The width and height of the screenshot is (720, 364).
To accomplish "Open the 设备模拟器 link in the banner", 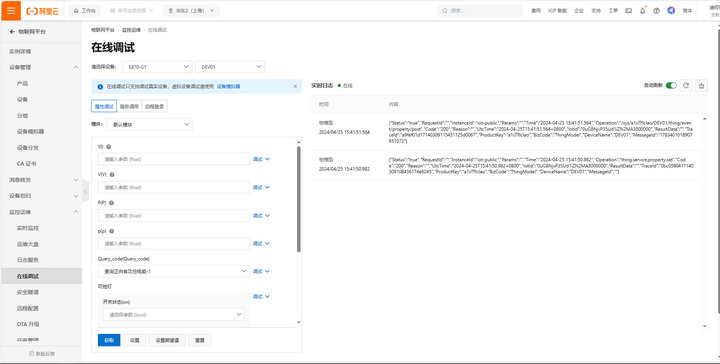I will (x=228, y=86).
